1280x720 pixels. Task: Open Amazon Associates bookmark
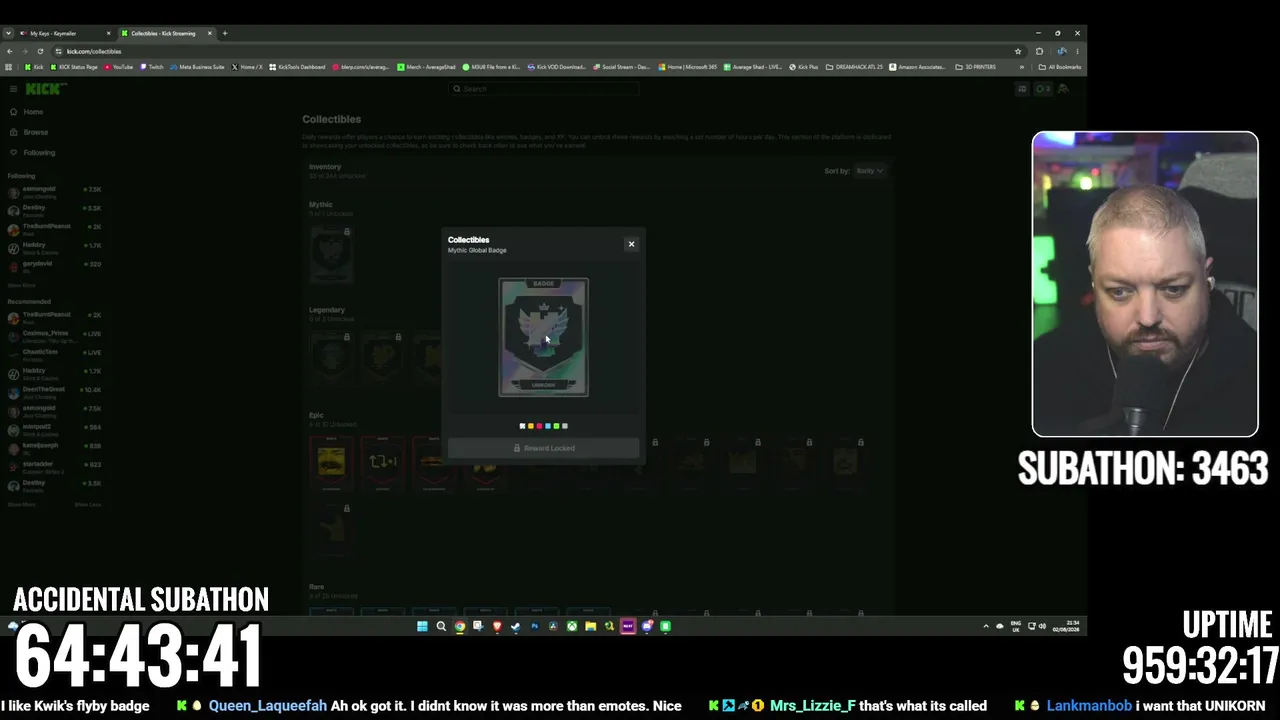[x=917, y=67]
